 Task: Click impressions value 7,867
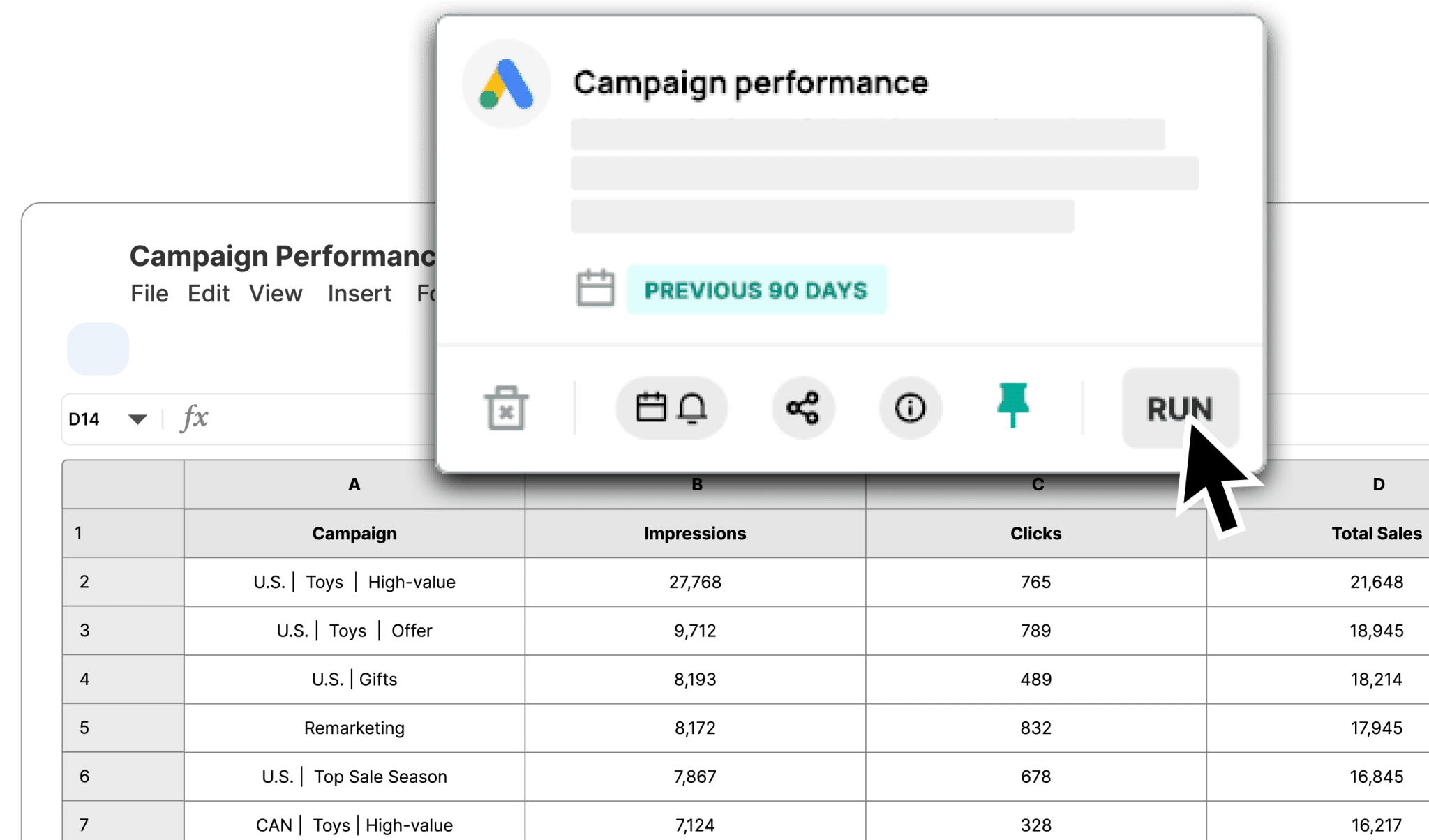coord(696,777)
